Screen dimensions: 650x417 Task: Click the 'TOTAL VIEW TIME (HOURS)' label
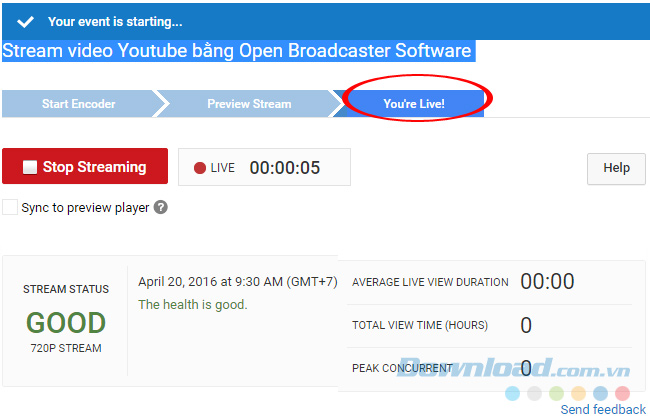[x=420, y=325]
